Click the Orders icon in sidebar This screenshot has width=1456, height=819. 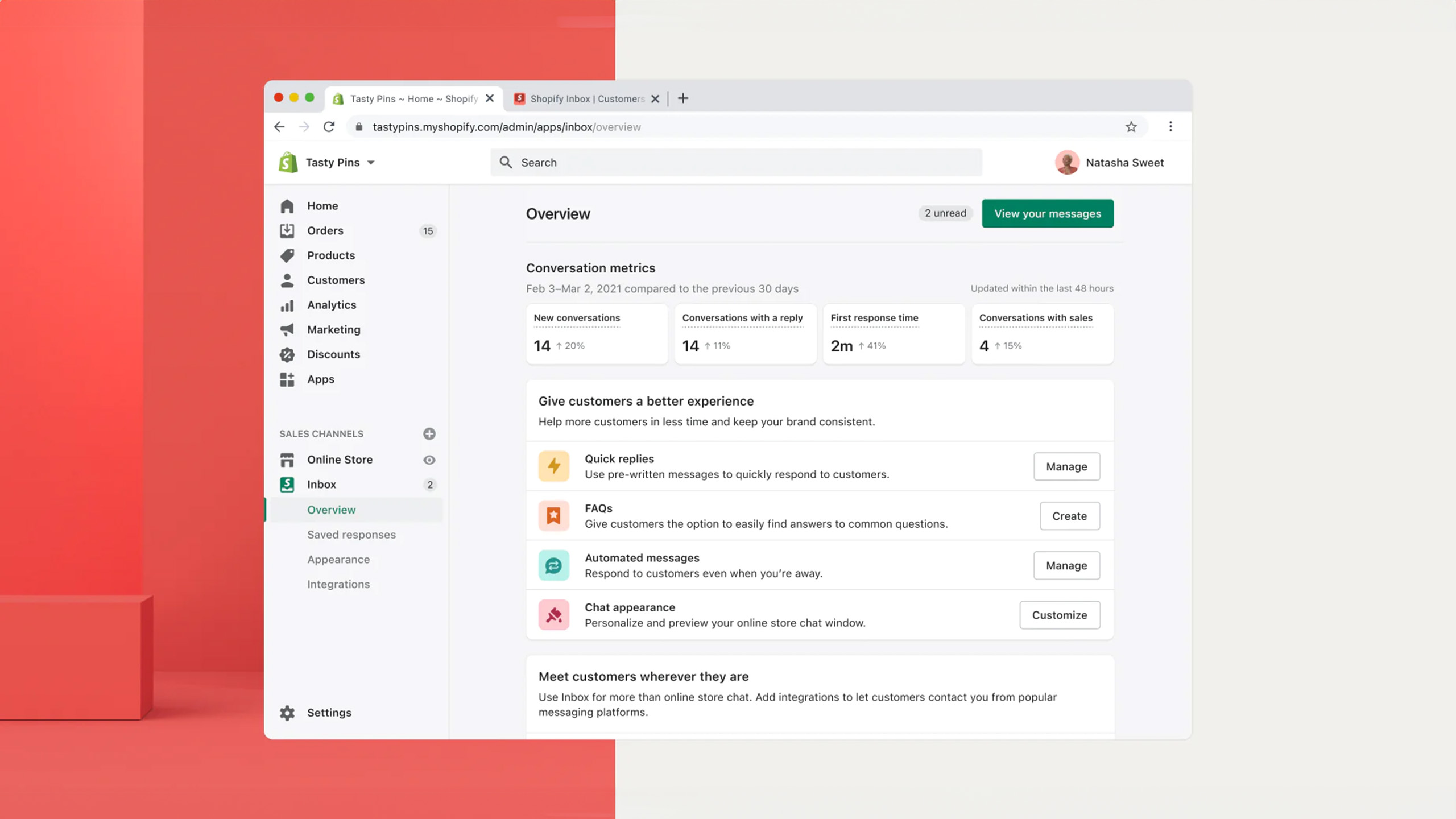(x=287, y=230)
